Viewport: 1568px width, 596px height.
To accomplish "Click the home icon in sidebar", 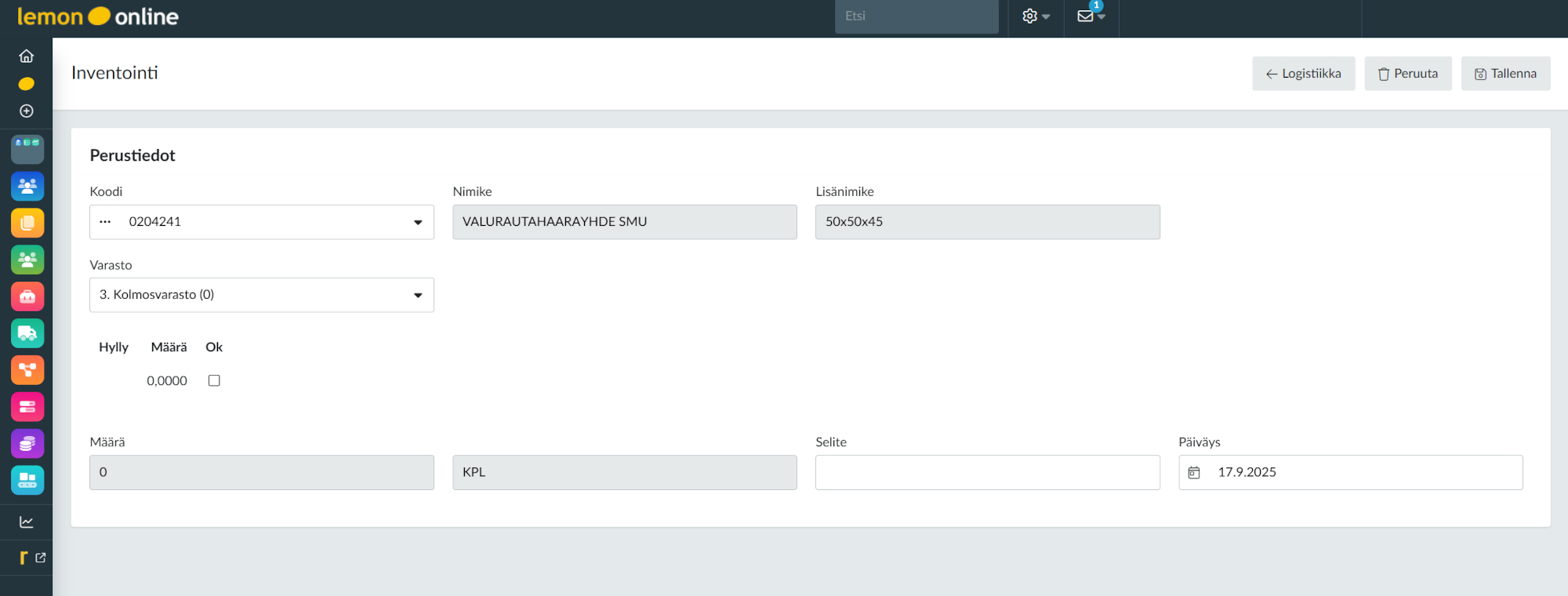I will pyautogui.click(x=27, y=56).
